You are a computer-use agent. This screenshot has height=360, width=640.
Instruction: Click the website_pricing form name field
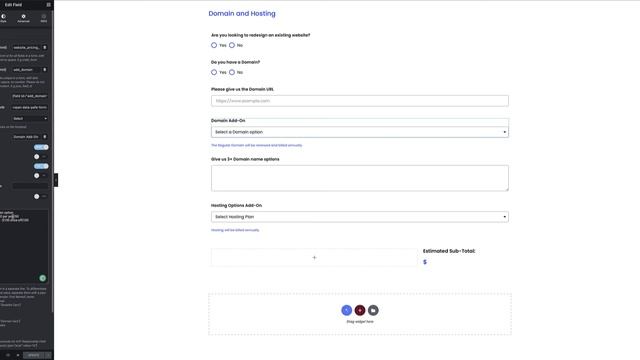[x=27, y=47]
